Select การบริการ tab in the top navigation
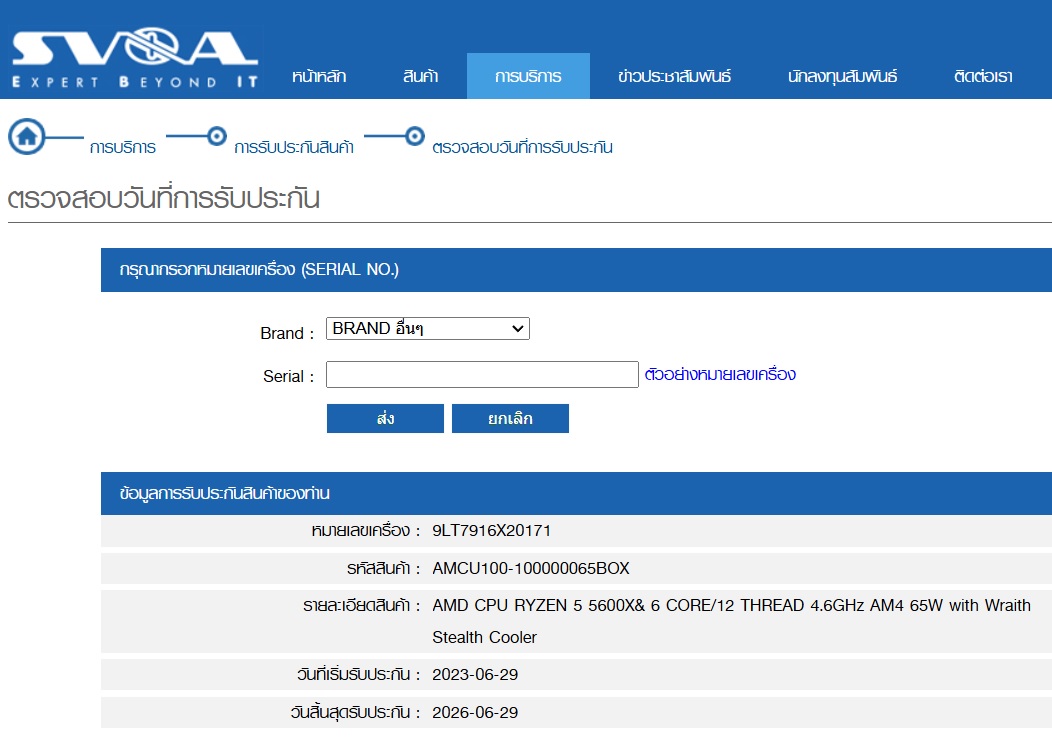 click(528, 77)
